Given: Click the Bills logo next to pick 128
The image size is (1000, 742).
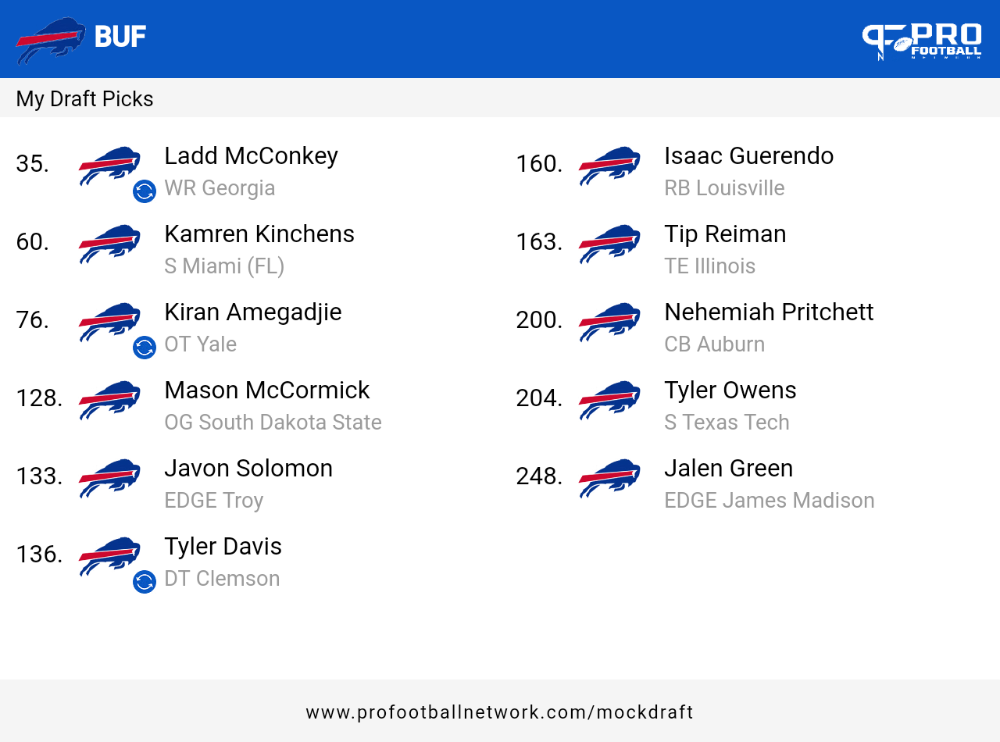Looking at the screenshot, I should 110,399.
